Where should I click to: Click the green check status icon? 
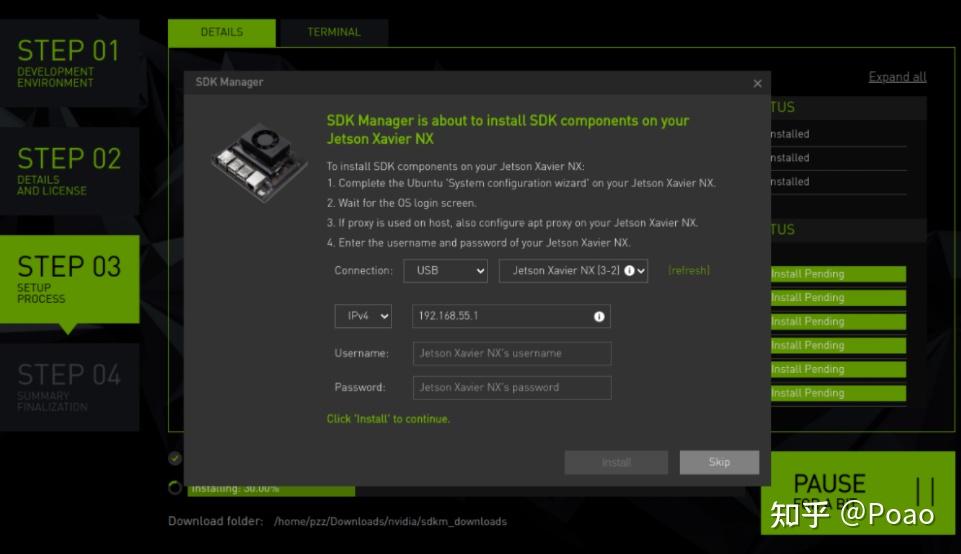(x=175, y=458)
